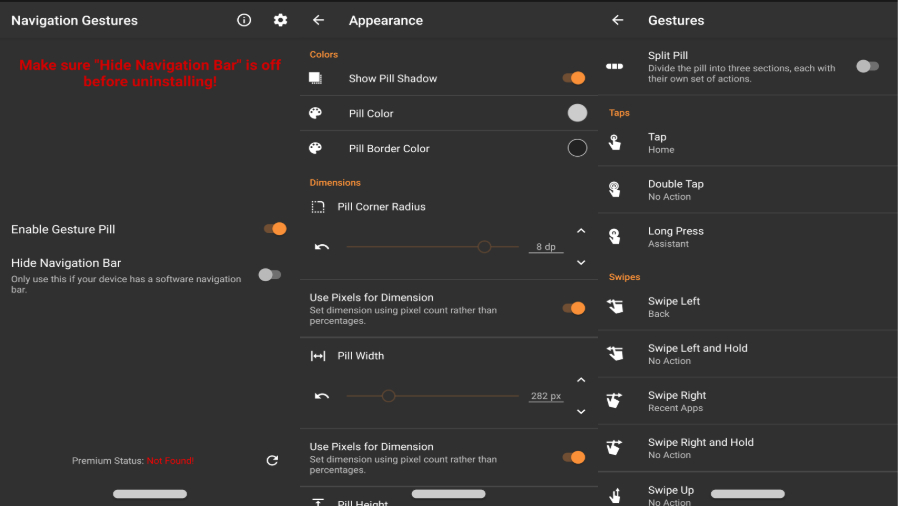The width and height of the screenshot is (900, 506).
Task: Reset Pill Width with undo icon
Action: pyautogui.click(x=322, y=396)
